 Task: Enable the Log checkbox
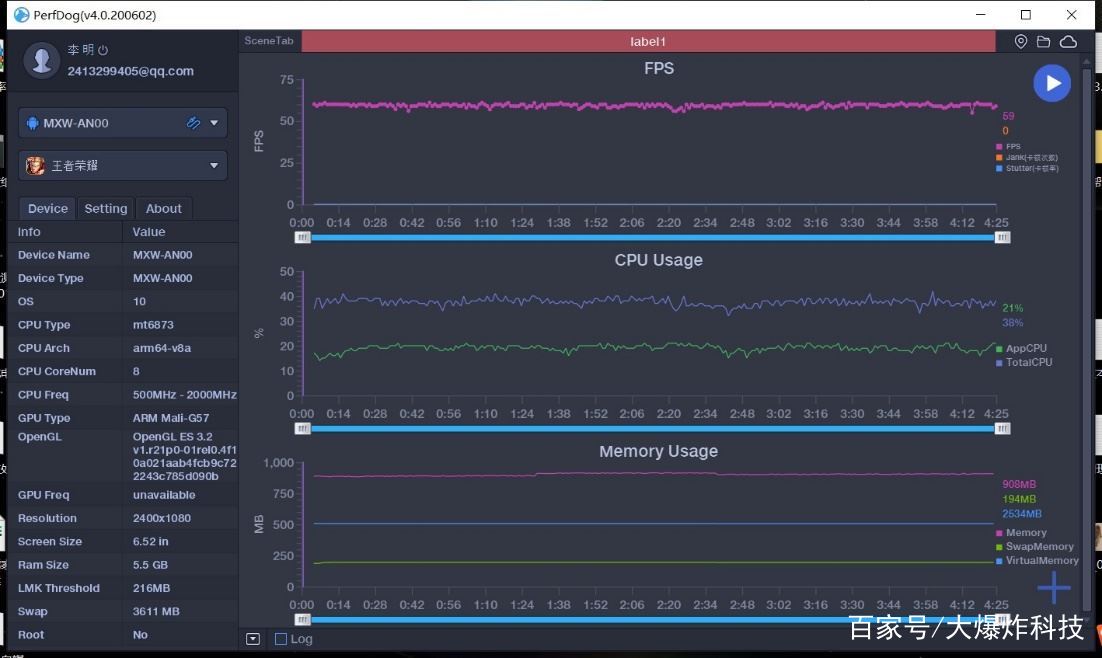pyautogui.click(x=281, y=639)
